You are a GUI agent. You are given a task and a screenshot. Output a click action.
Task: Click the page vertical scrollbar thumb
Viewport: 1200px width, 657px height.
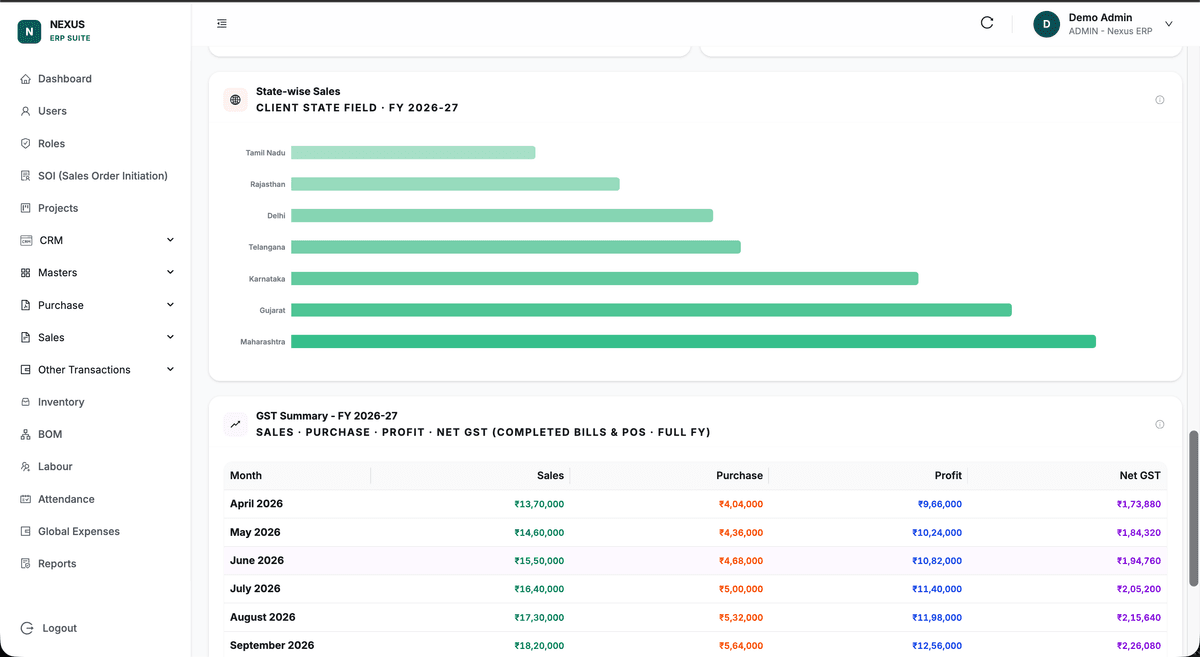pos(1193,509)
